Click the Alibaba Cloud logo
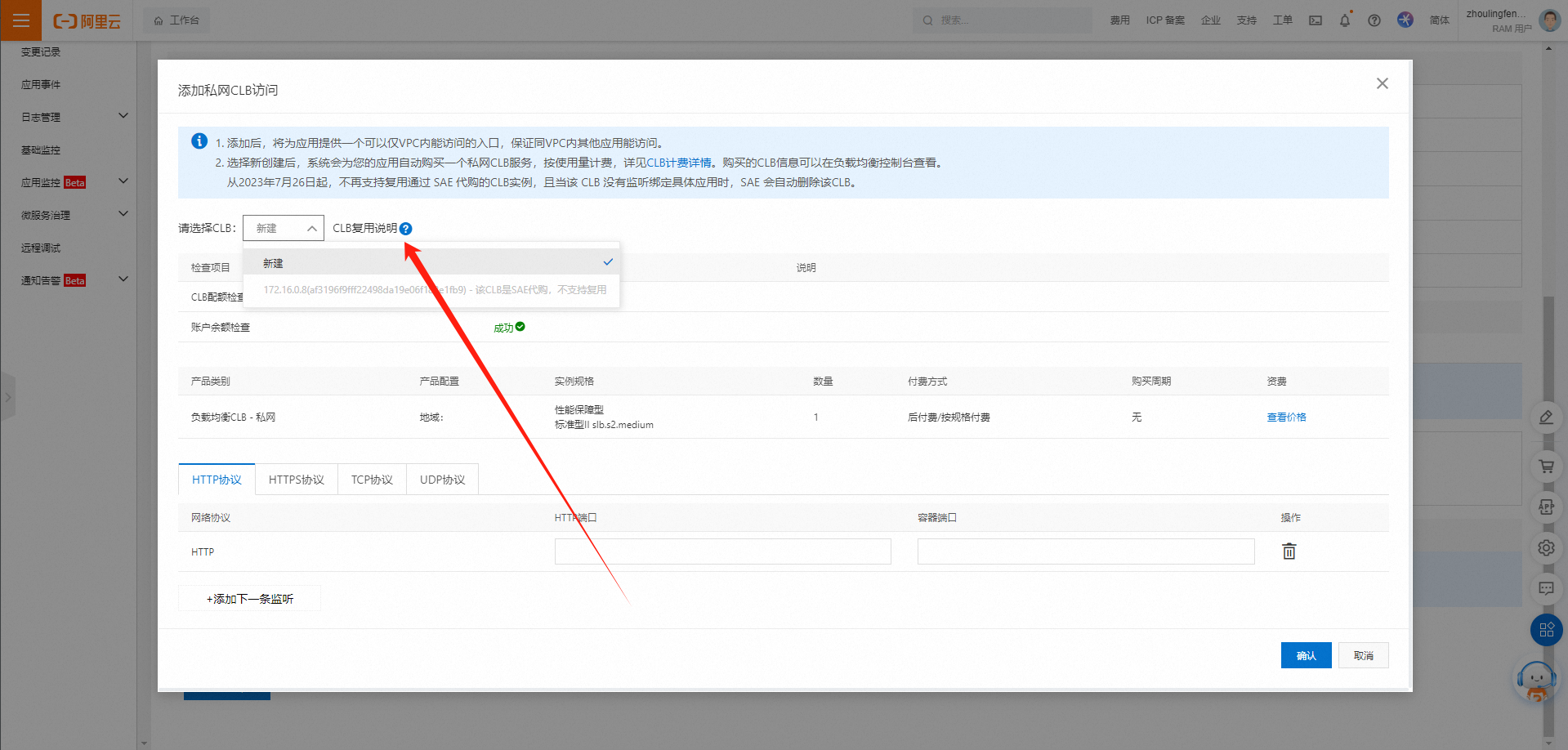This screenshot has height=750, width=1568. click(x=87, y=21)
